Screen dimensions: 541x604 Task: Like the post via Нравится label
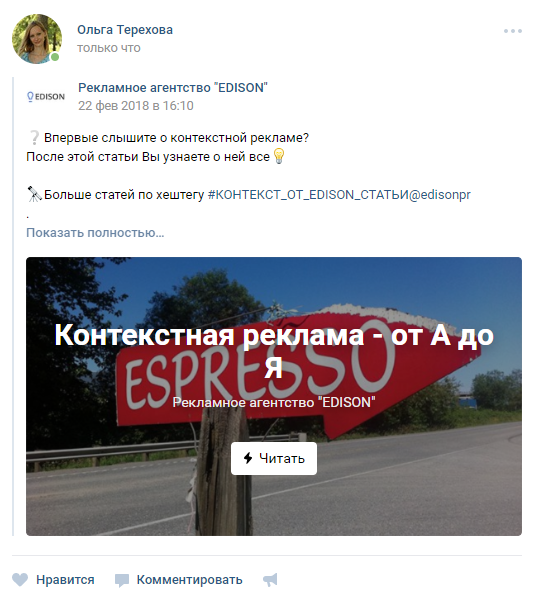coord(65,580)
